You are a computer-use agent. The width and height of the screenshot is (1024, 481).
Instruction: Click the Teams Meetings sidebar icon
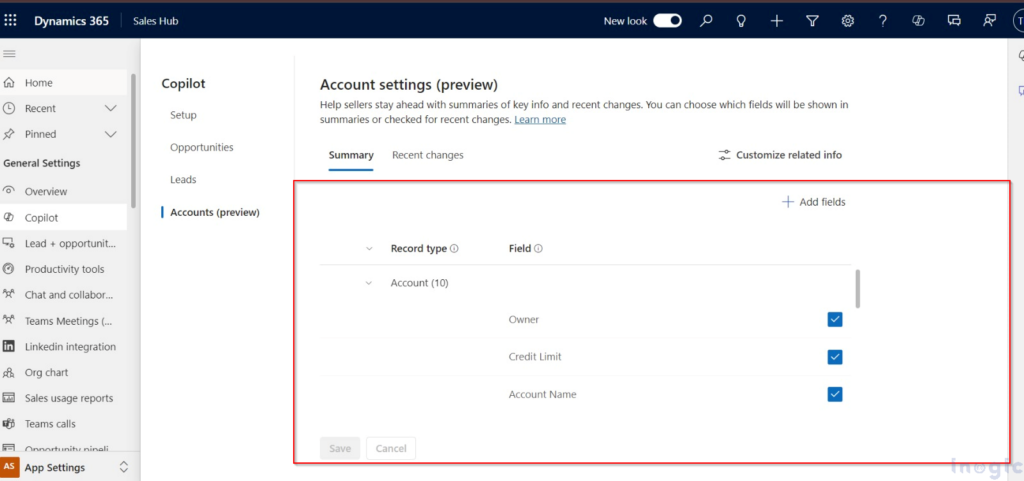[x=9, y=320]
